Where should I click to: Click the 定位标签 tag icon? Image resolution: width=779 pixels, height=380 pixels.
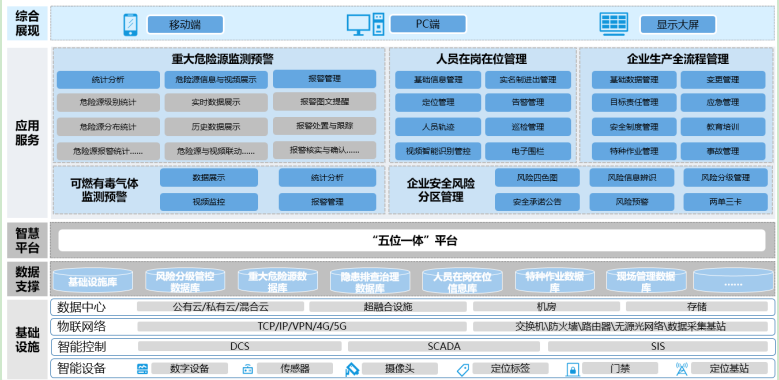click(463, 369)
